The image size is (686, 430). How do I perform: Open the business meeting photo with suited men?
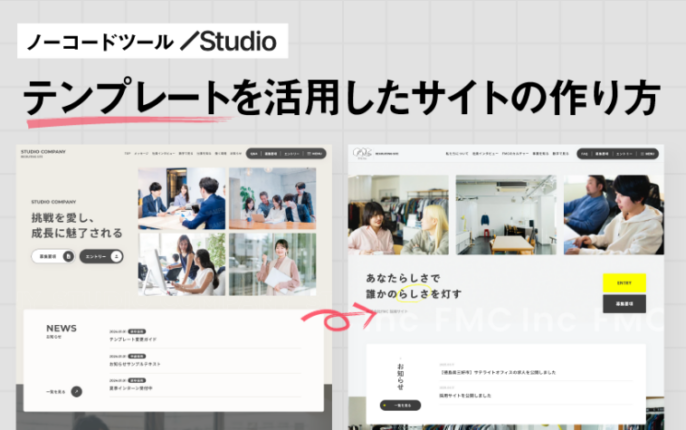[x=182, y=199]
